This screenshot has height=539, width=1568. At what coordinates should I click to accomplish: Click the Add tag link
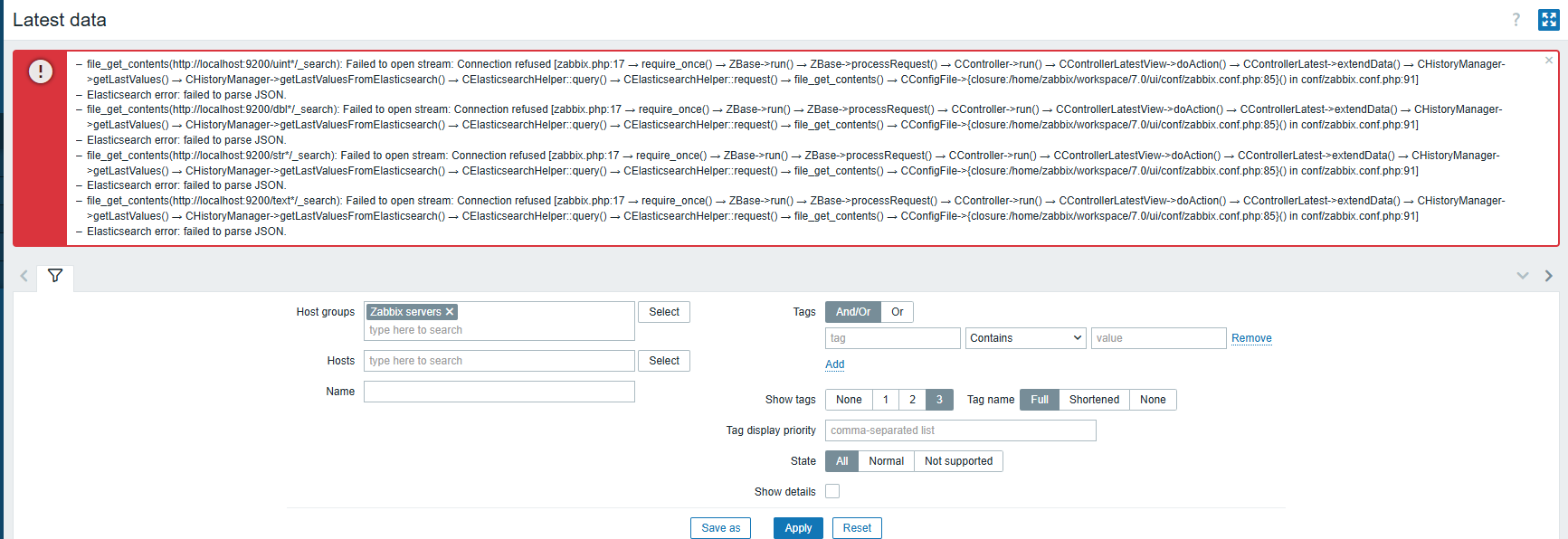[834, 364]
